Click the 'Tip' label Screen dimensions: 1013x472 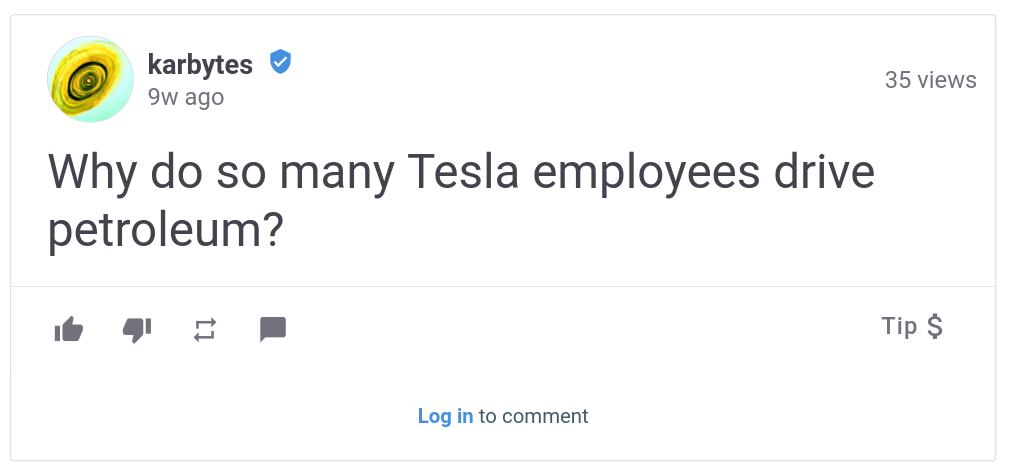(899, 326)
